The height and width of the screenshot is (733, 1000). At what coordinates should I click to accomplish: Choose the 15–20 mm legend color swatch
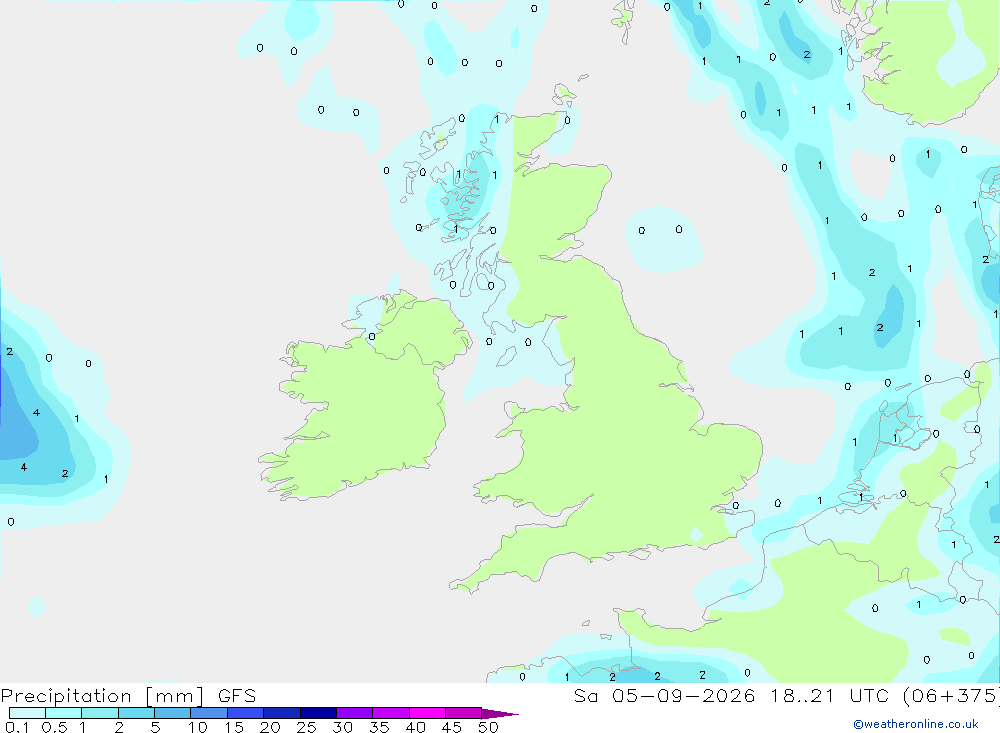coord(245,713)
